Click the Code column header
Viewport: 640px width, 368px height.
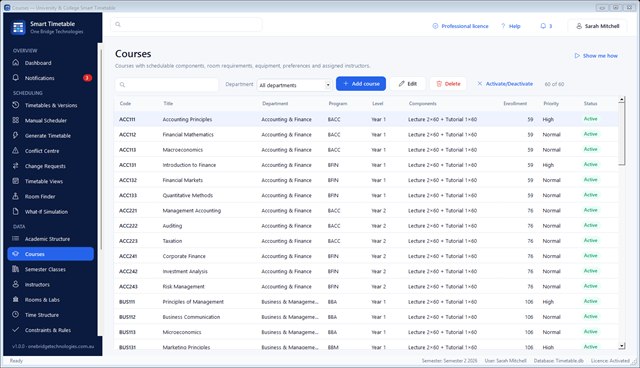pos(125,103)
